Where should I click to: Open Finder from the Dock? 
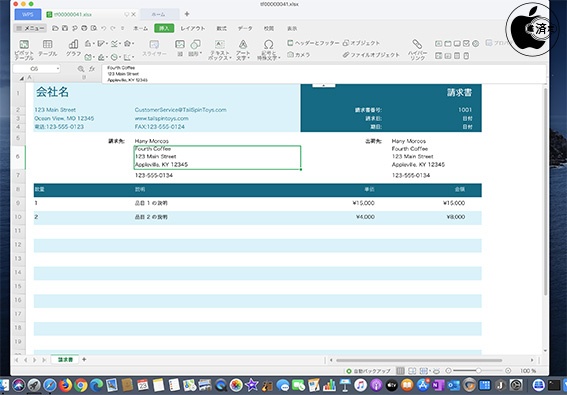pyautogui.click(x=4, y=385)
